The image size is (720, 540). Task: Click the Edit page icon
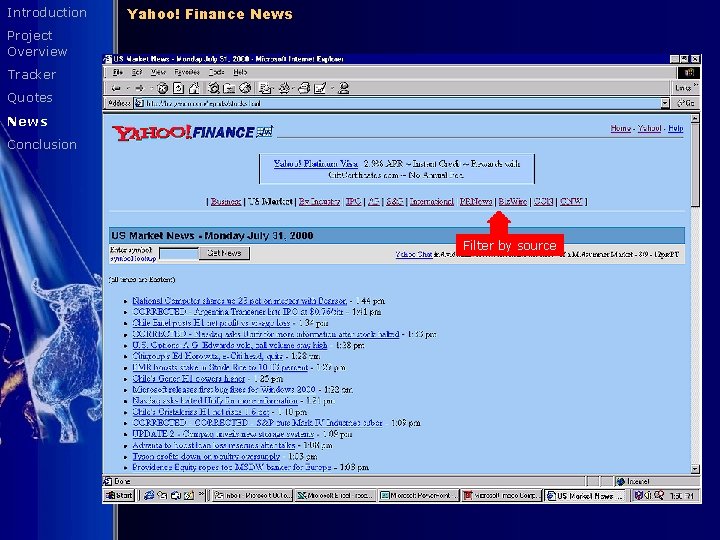pyautogui.click(x=320, y=88)
